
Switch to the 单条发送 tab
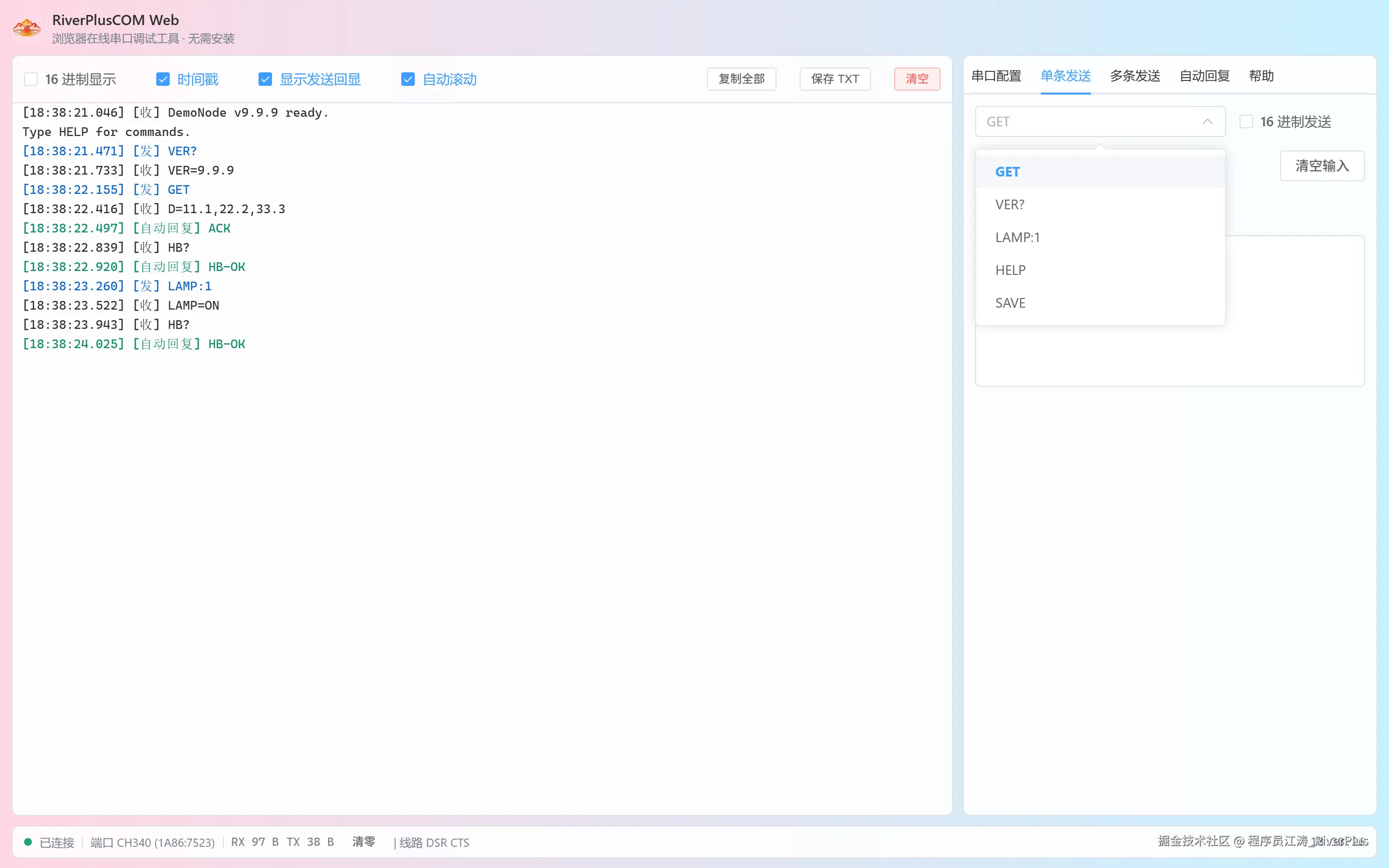click(1066, 76)
